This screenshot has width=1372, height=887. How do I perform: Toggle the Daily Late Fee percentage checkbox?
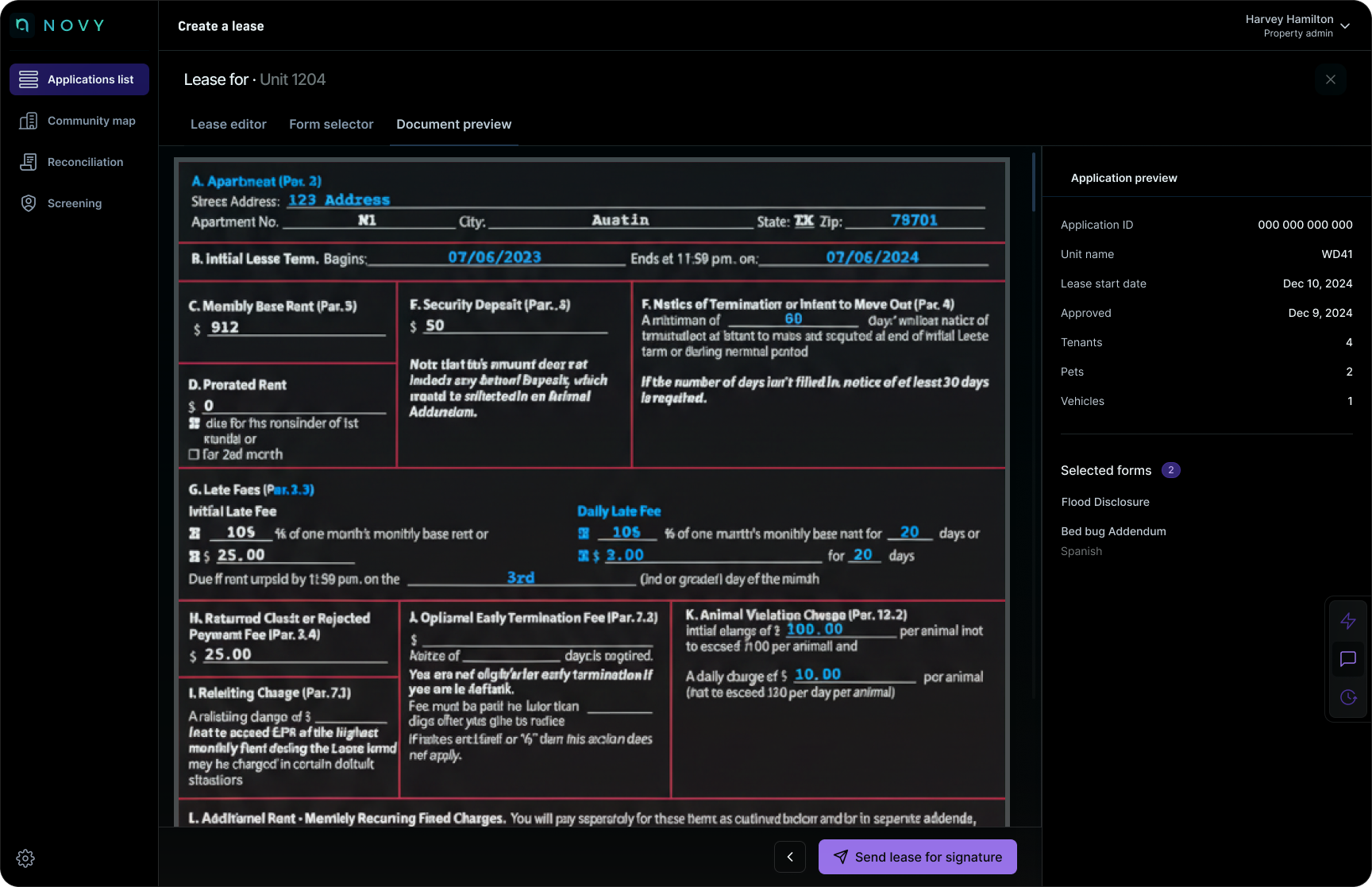pyautogui.click(x=585, y=533)
